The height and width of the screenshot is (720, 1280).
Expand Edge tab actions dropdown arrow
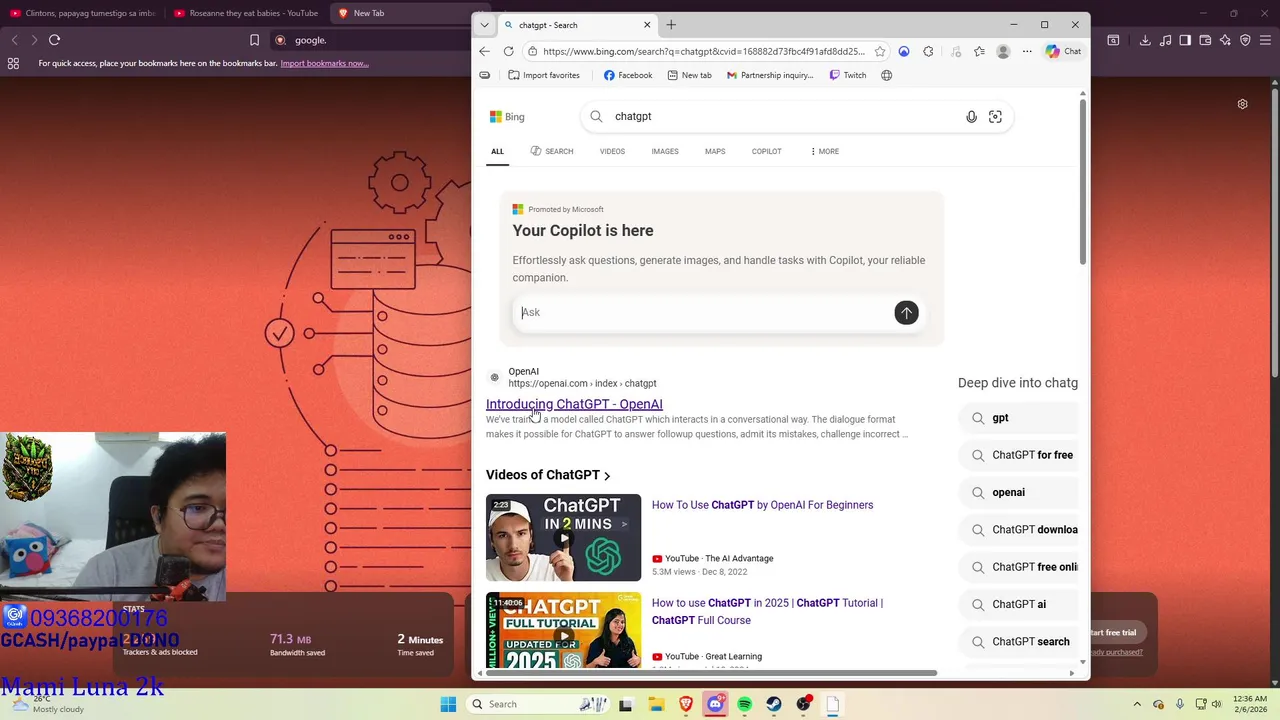click(484, 25)
